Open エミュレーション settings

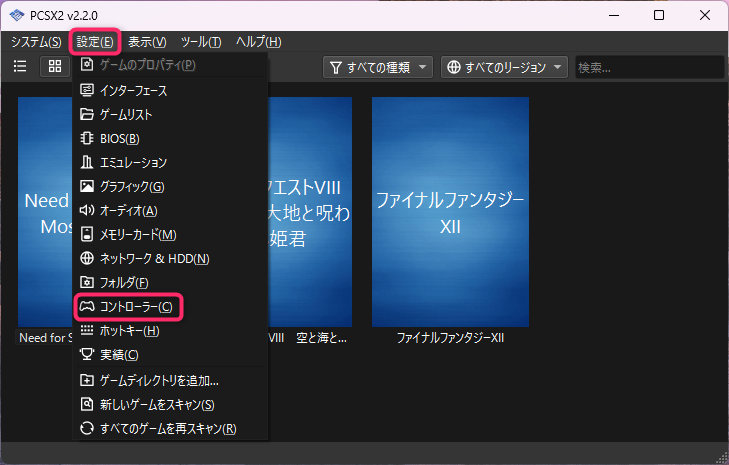point(170,162)
